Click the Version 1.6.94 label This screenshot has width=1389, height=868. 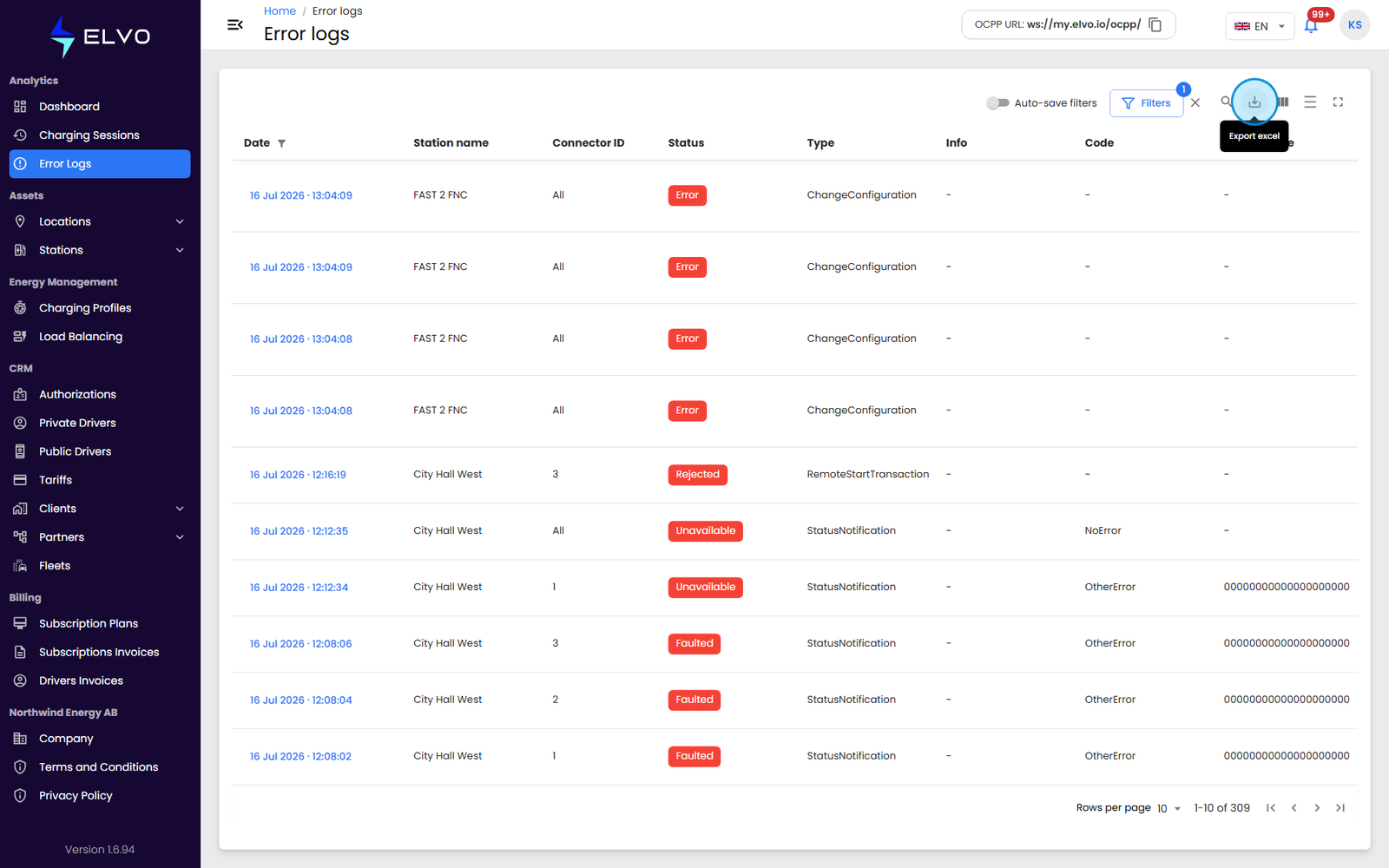coord(100,850)
